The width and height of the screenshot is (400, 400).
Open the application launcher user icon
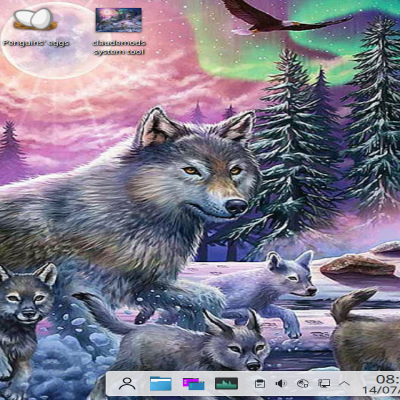127,384
